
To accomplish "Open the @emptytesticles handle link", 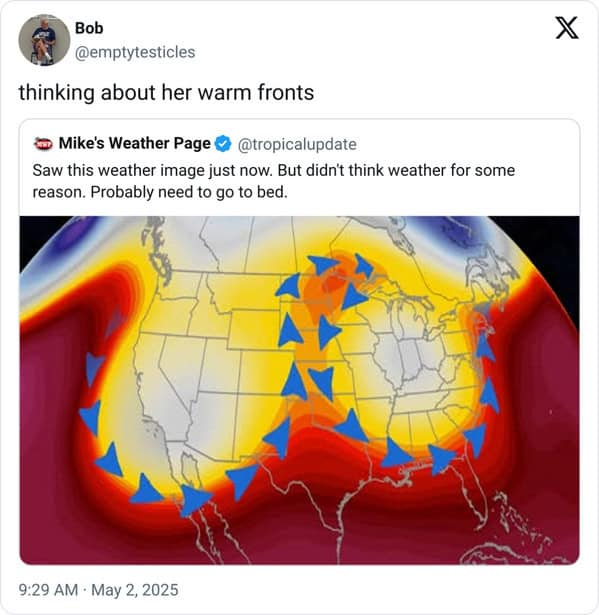I will click(x=135, y=52).
